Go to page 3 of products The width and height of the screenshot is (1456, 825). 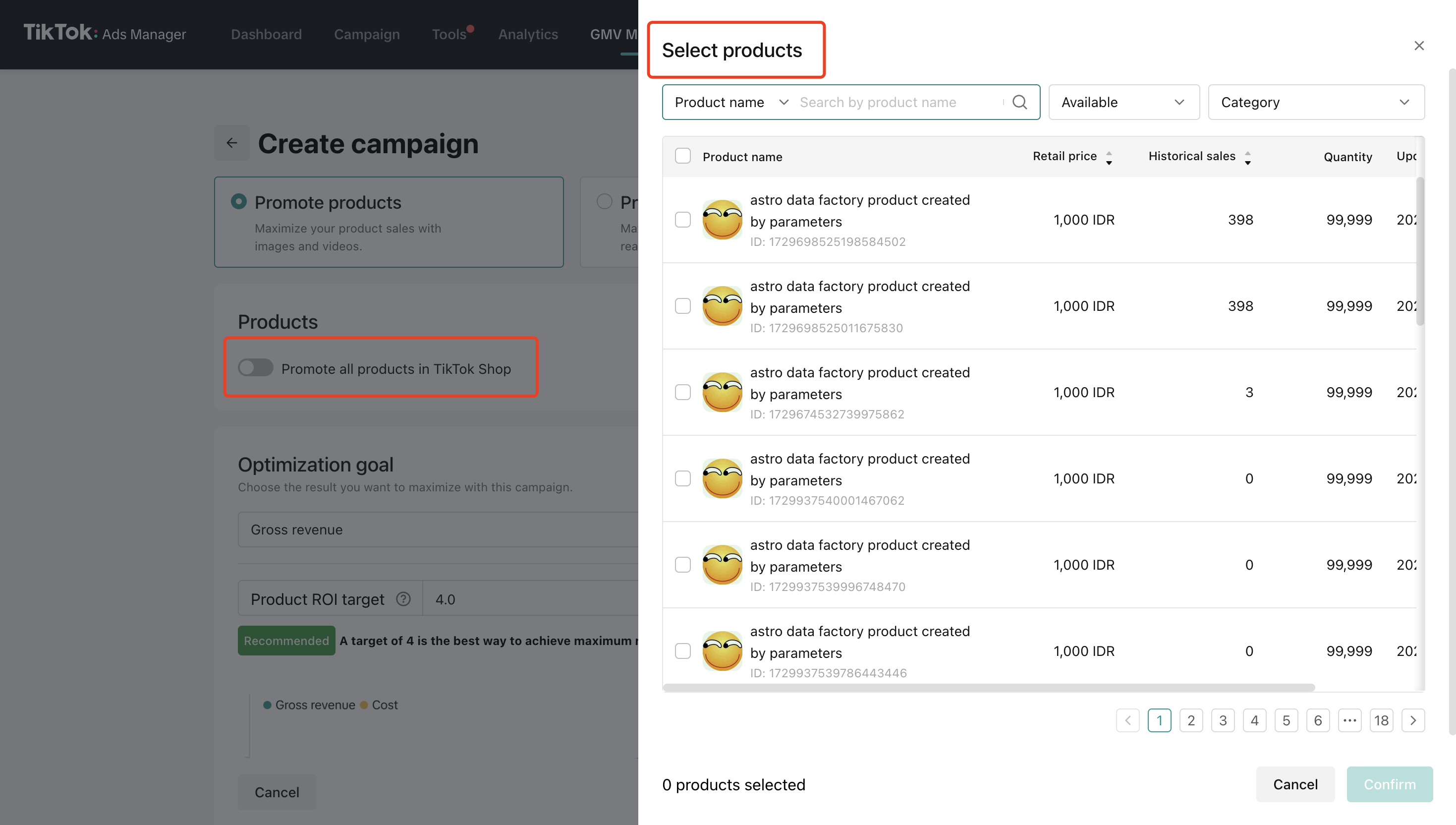click(1223, 720)
